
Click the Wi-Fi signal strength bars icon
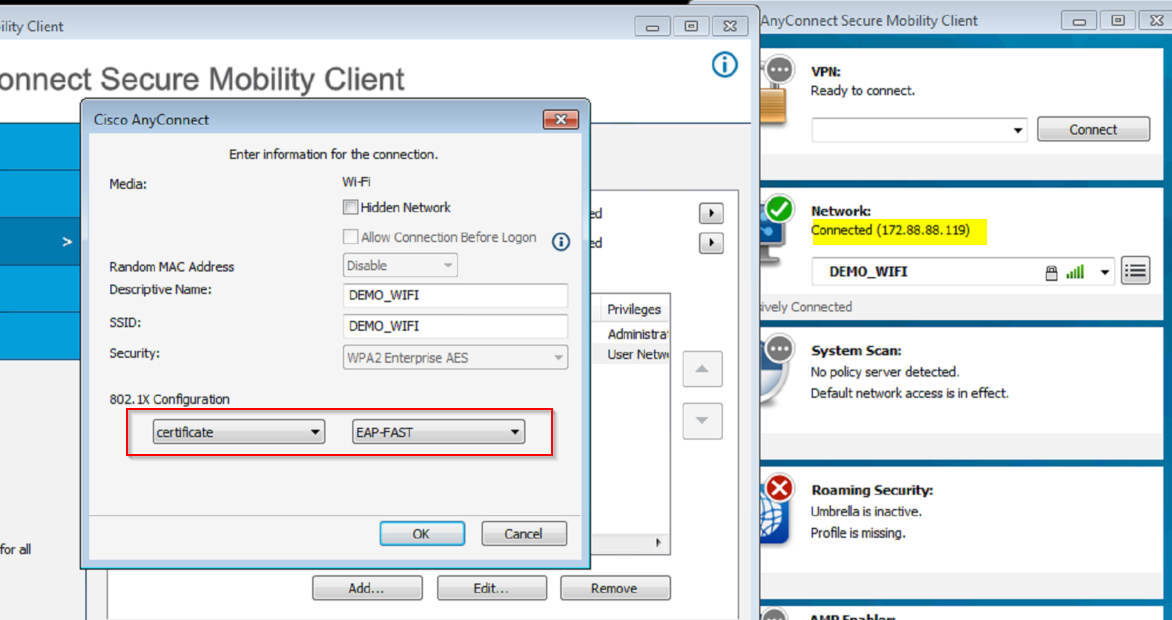click(x=1076, y=272)
